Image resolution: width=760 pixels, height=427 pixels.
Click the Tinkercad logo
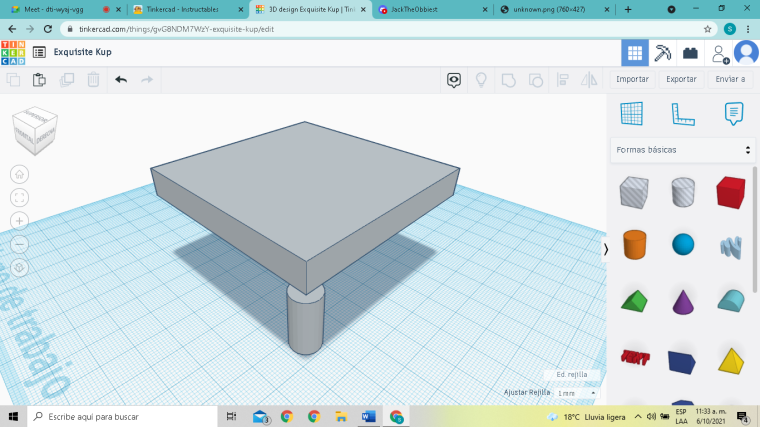(13, 52)
